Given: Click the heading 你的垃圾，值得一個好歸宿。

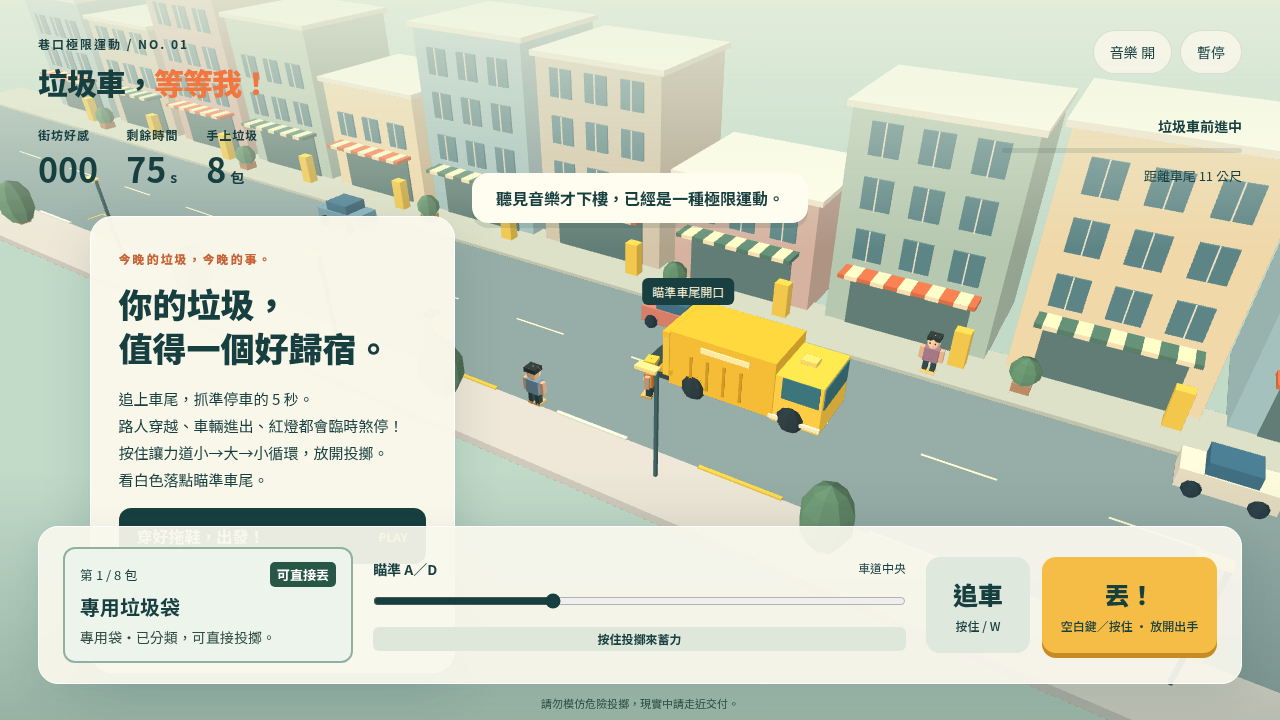Looking at the screenshot, I should 253,327.
